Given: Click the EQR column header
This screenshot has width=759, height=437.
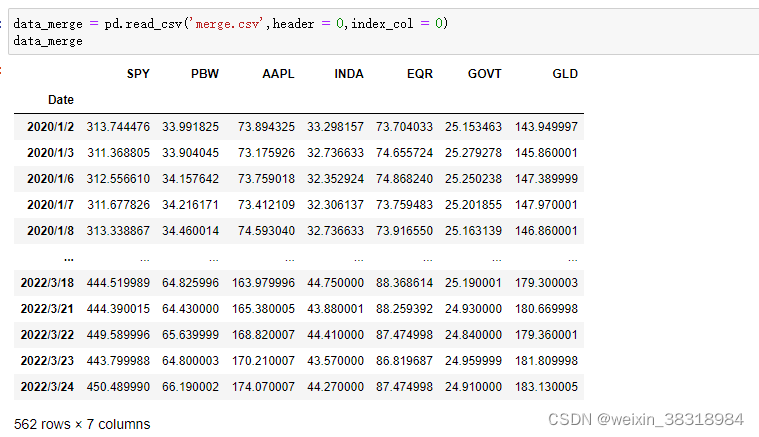Looking at the screenshot, I should coord(420,74).
